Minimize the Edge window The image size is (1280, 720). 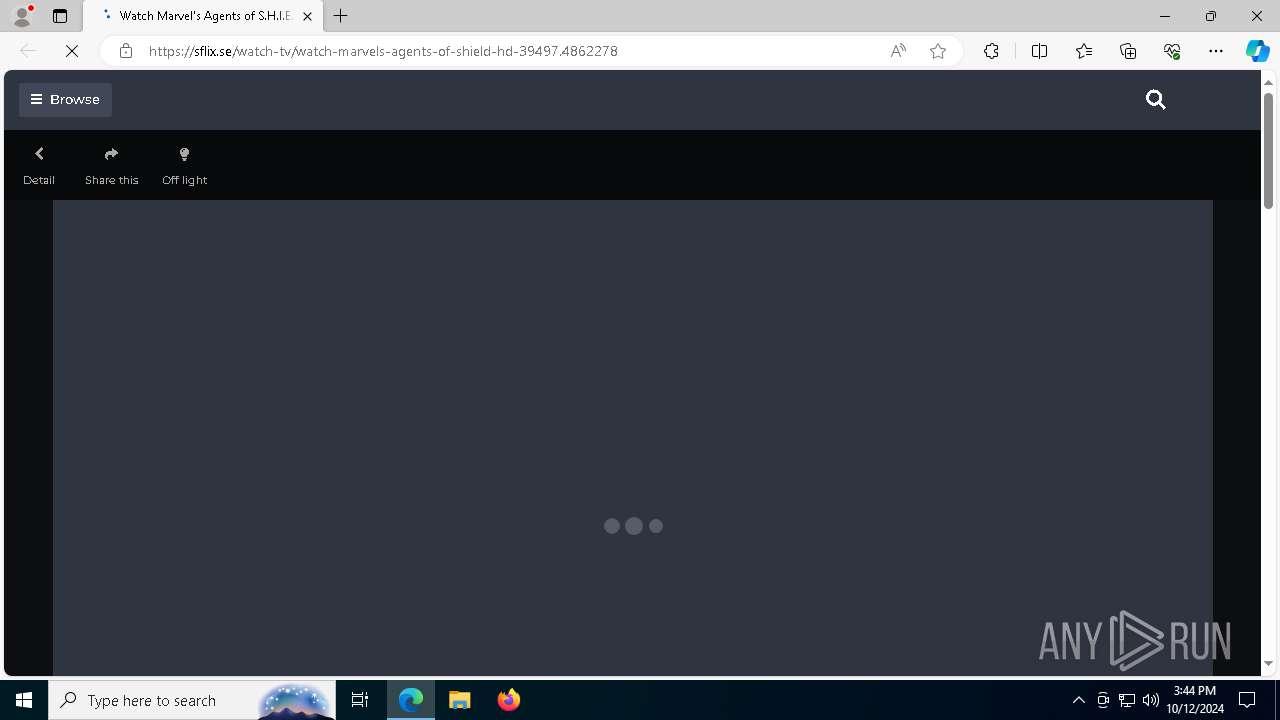[1165, 16]
